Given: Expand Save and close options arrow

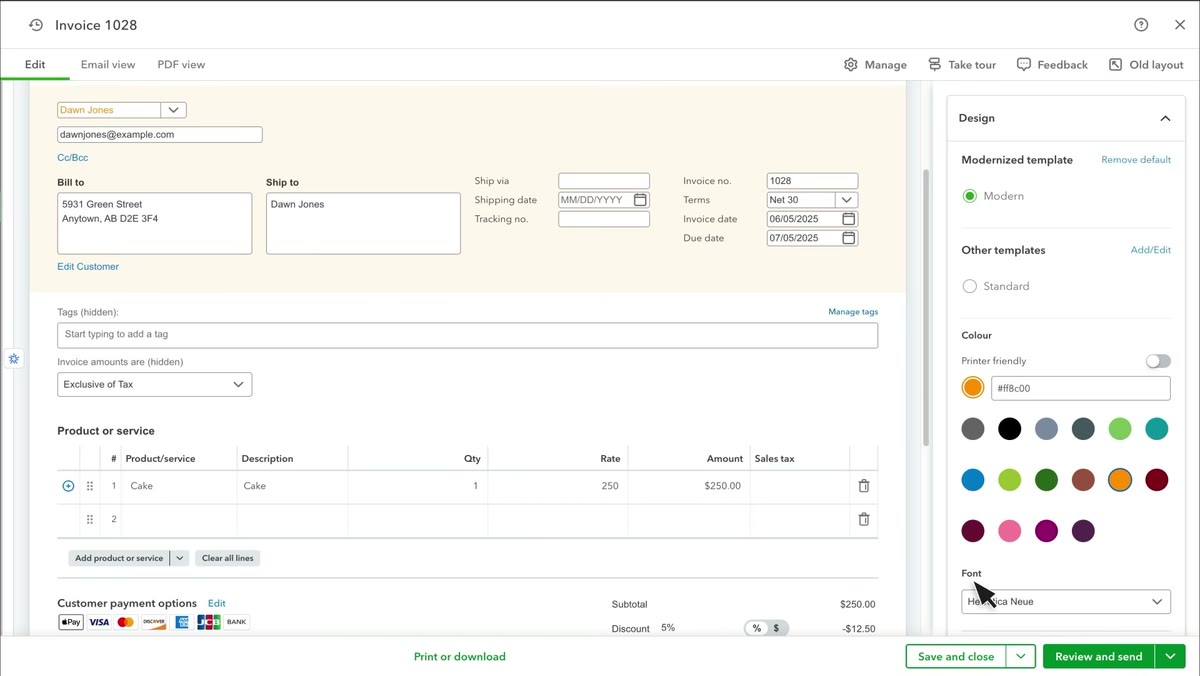Looking at the screenshot, I should pos(1020,656).
